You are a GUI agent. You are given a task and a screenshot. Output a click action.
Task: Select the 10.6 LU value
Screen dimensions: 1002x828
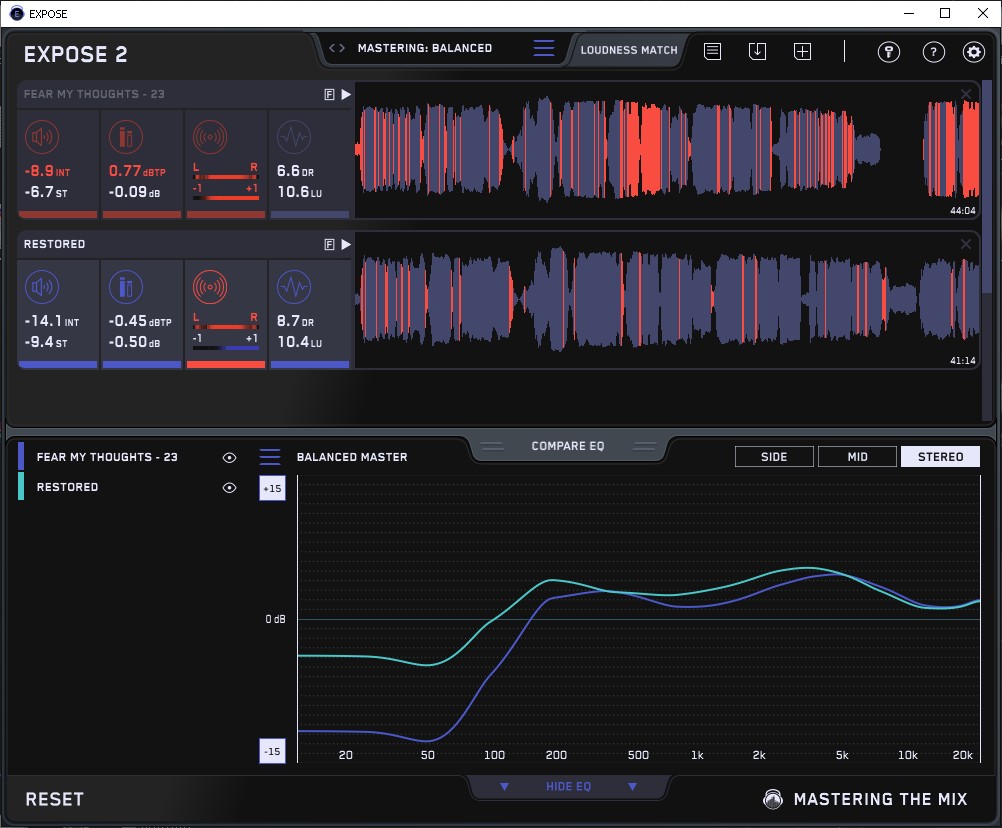click(300, 192)
